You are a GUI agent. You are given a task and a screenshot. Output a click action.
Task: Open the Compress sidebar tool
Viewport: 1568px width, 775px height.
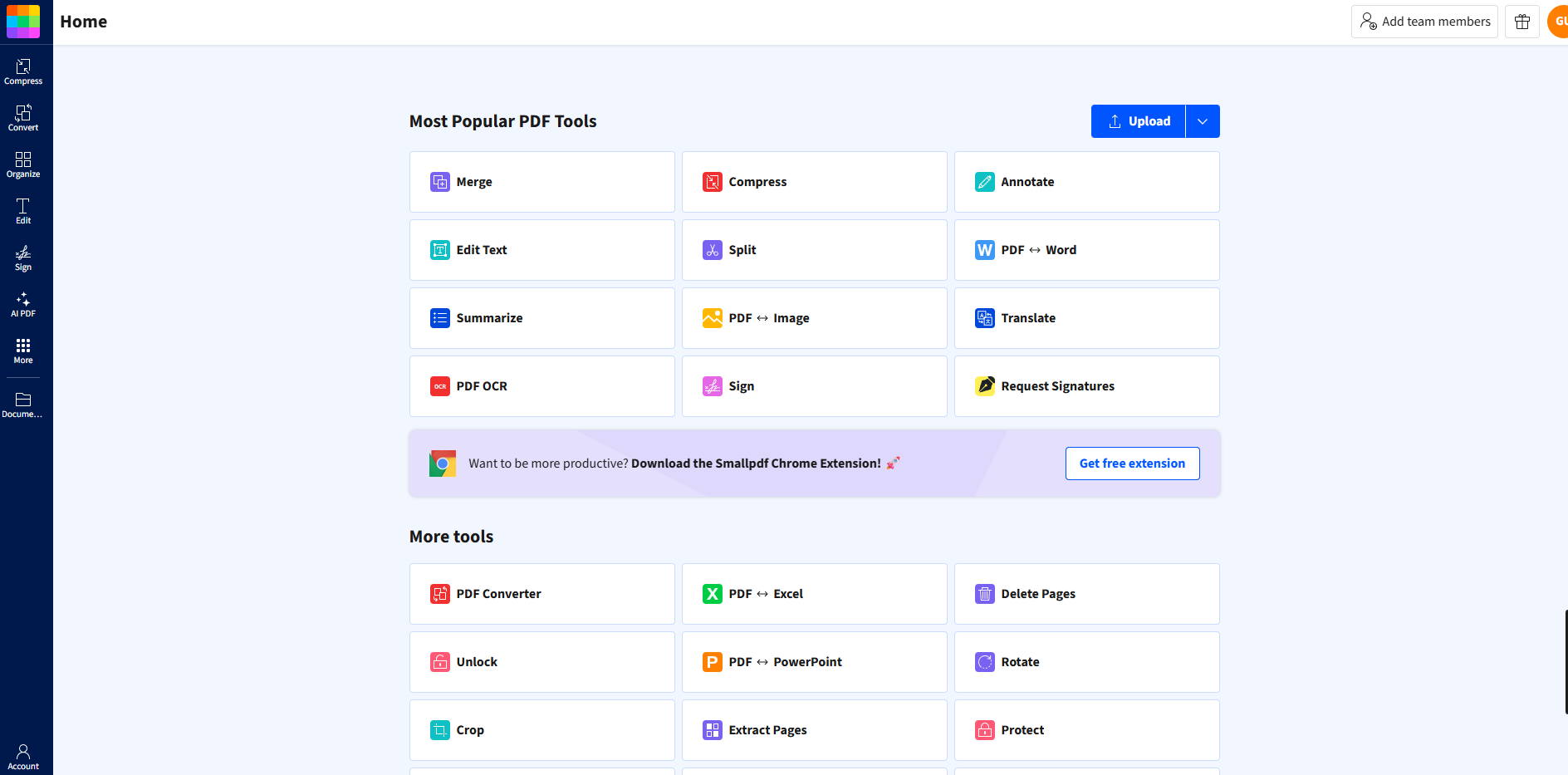click(23, 72)
